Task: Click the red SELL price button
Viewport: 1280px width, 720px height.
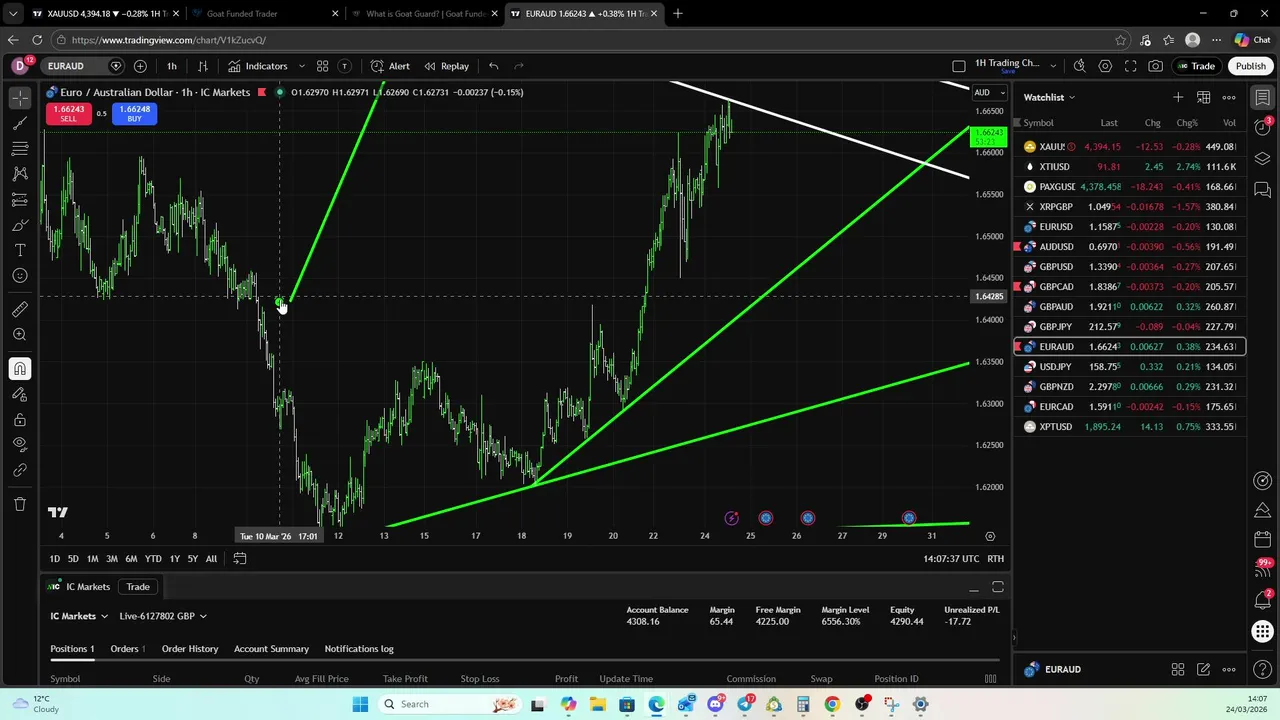Action: point(68,114)
